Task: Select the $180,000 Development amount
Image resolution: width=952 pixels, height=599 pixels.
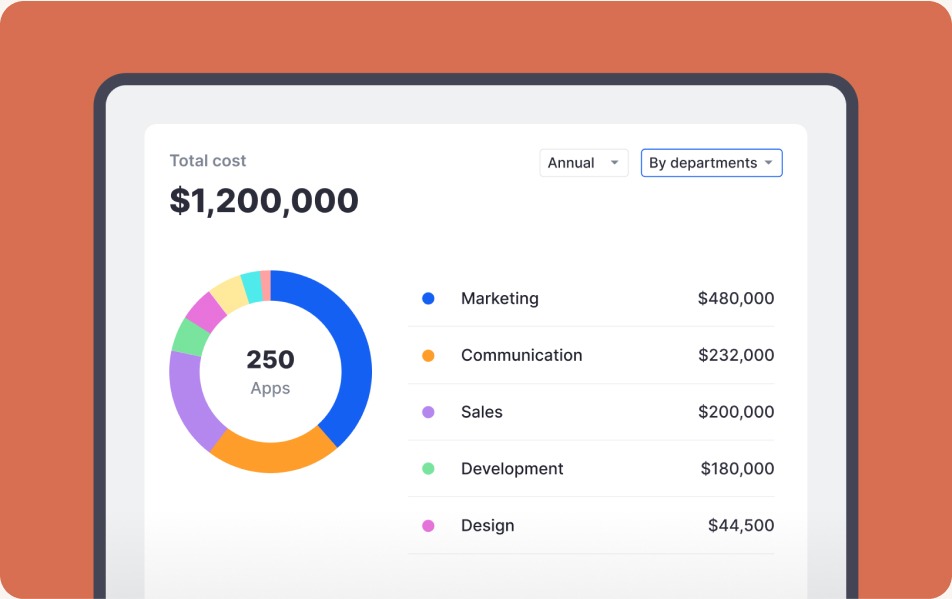Action: [x=737, y=469]
